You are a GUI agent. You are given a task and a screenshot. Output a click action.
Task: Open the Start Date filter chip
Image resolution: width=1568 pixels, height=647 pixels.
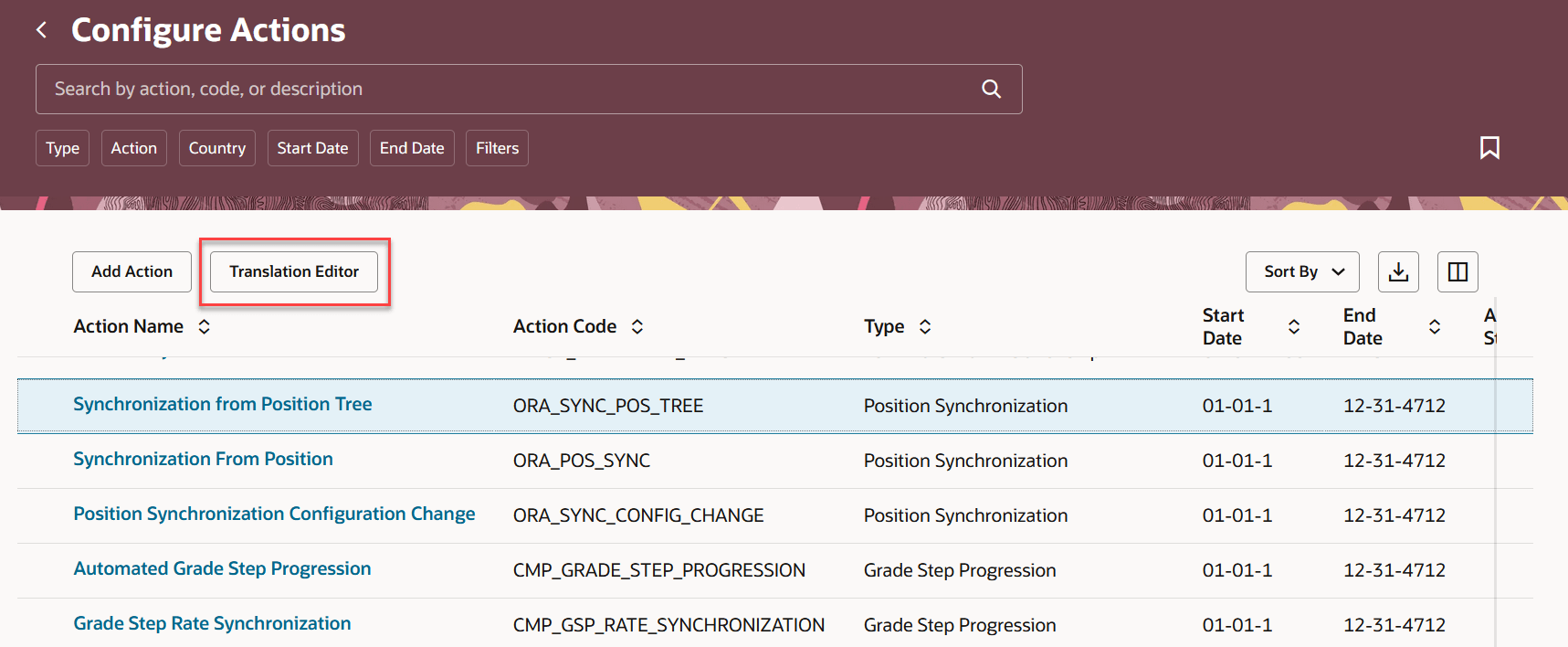pyautogui.click(x=312, y=148)
